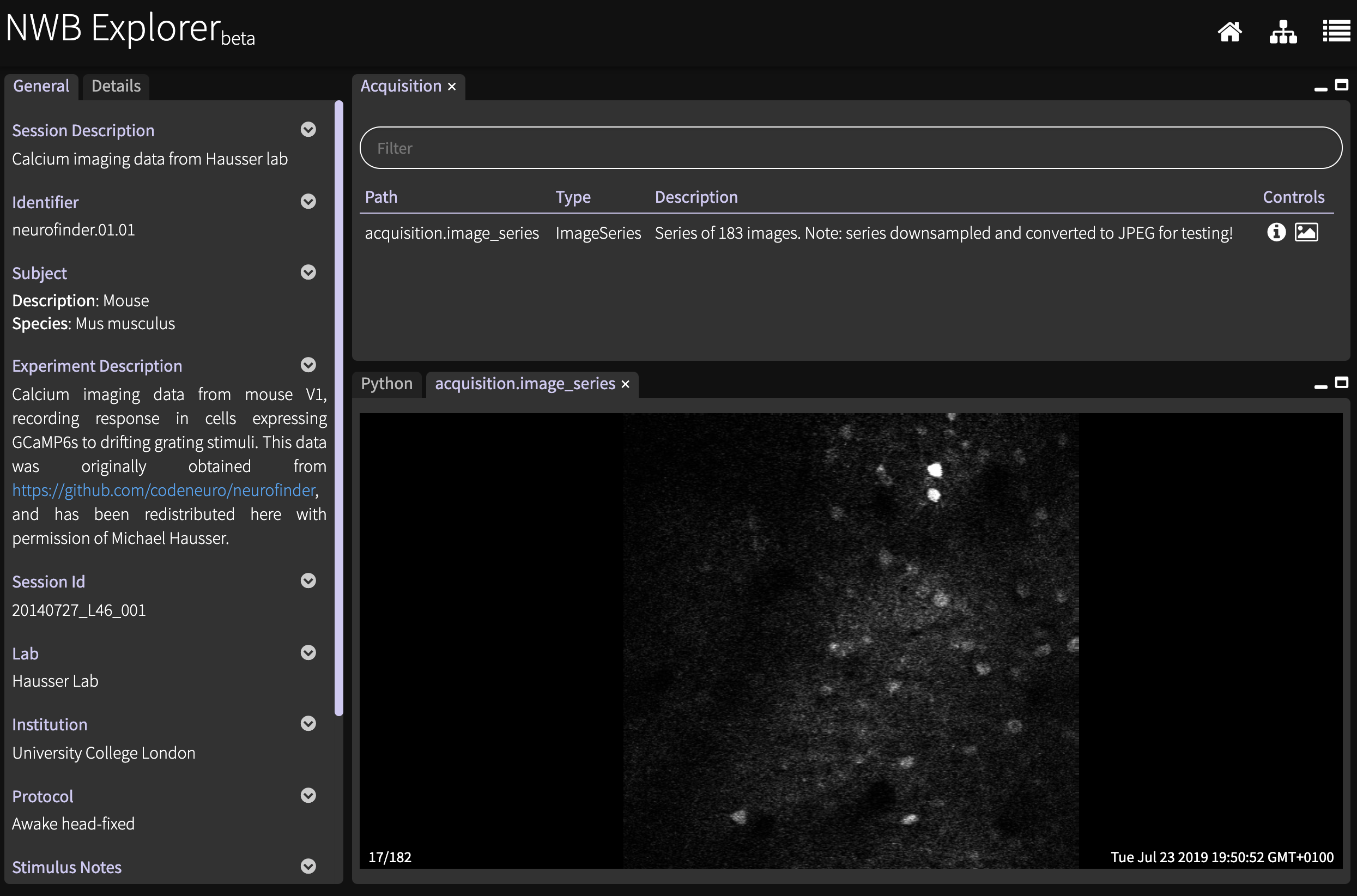Click the calcium imaging frame viewer

point(850,640)
